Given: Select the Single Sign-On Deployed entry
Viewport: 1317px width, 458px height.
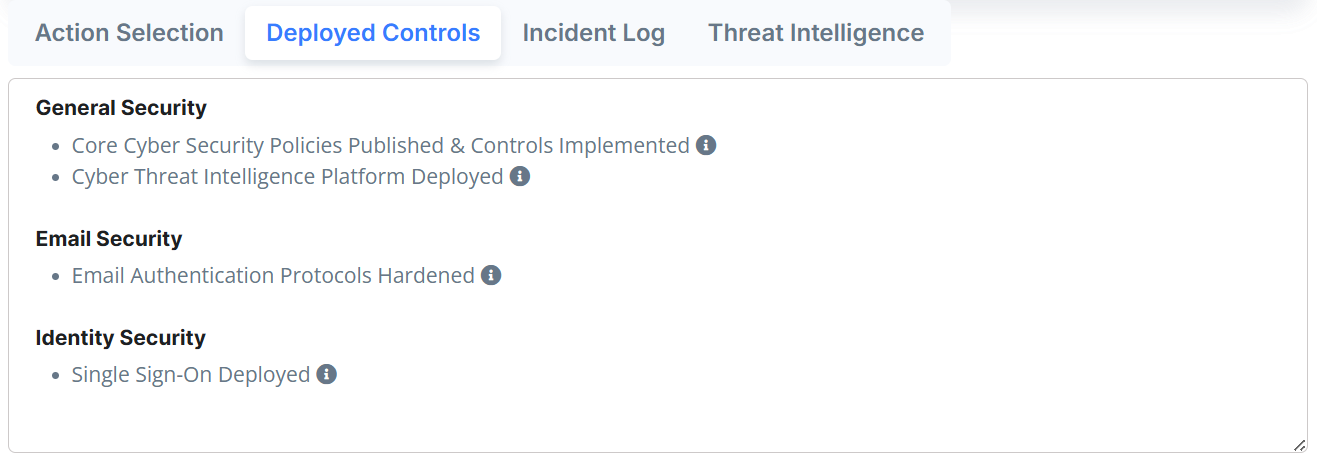Looking at the screenshot, I should (x=191, y=374).
